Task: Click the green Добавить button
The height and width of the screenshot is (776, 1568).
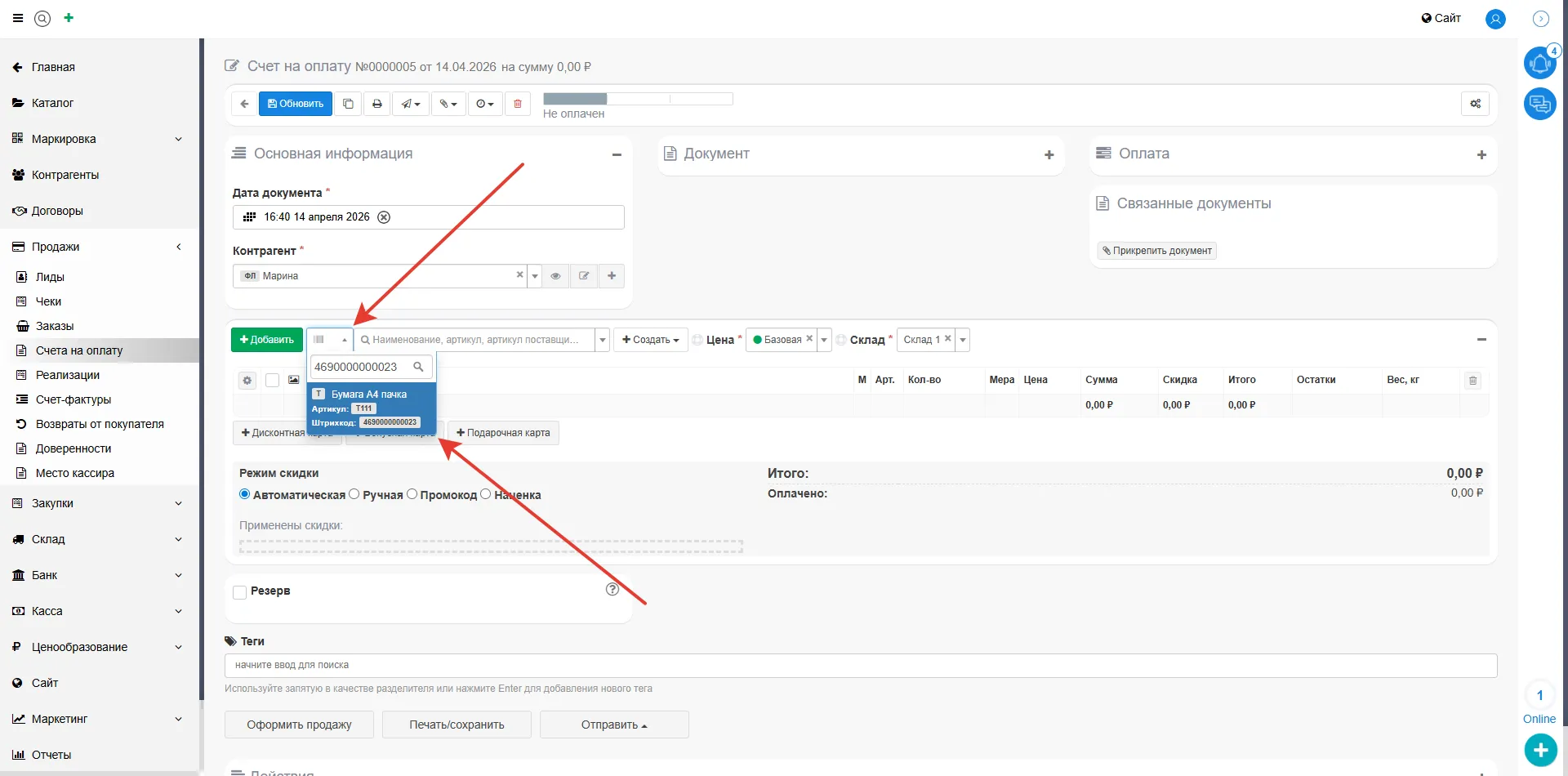Action: click(x=267, y=340)
